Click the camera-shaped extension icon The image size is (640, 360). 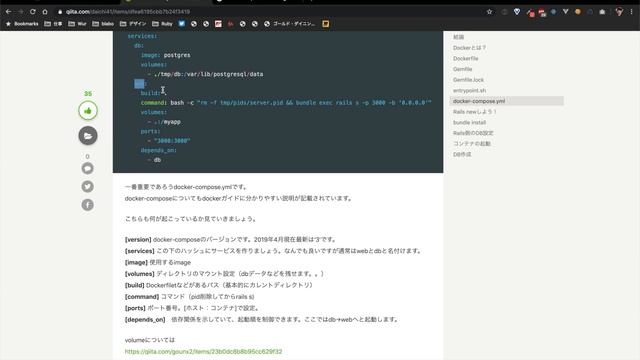[x=602, y=12]
